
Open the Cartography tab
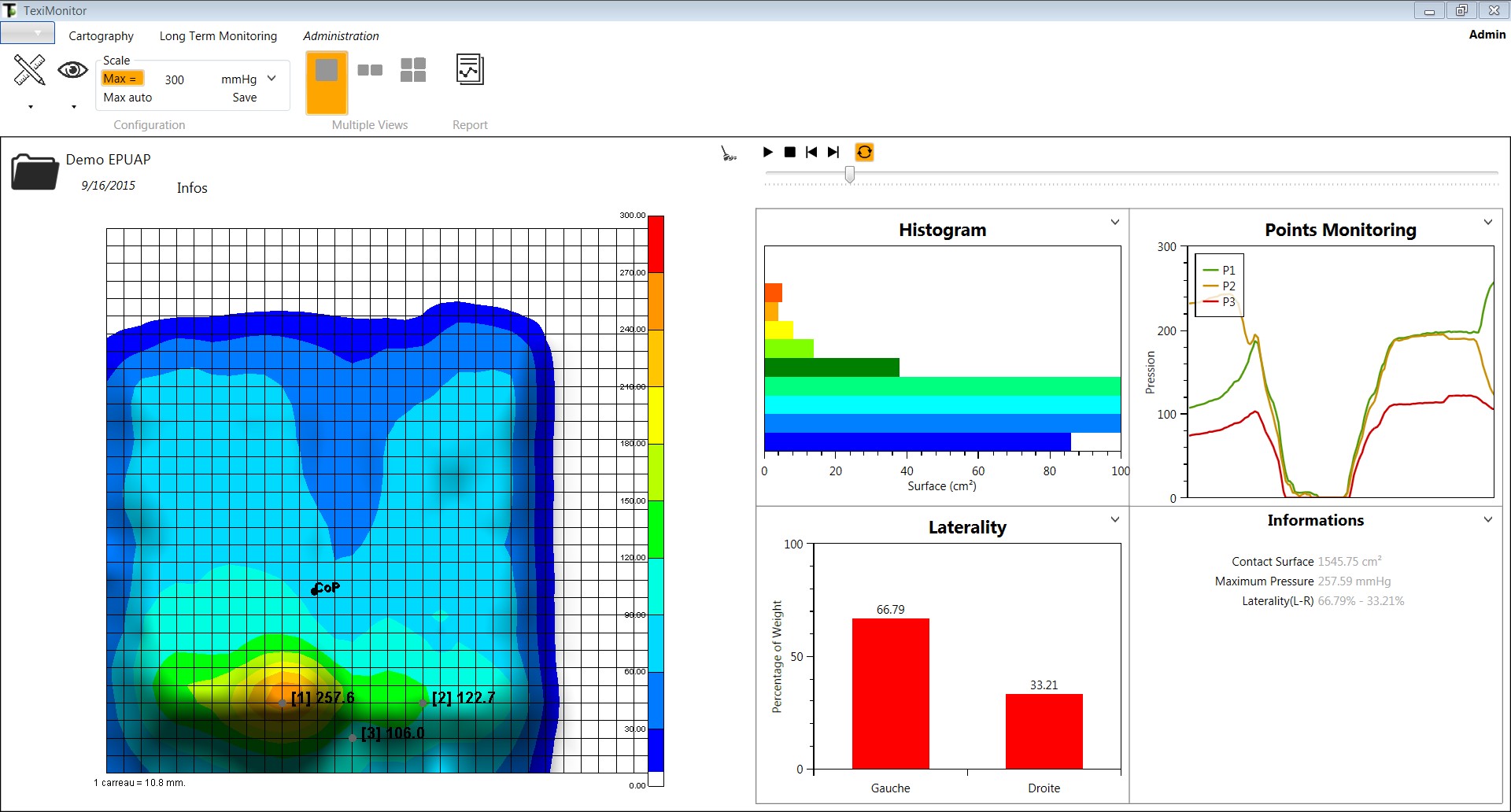coord(101,36)
